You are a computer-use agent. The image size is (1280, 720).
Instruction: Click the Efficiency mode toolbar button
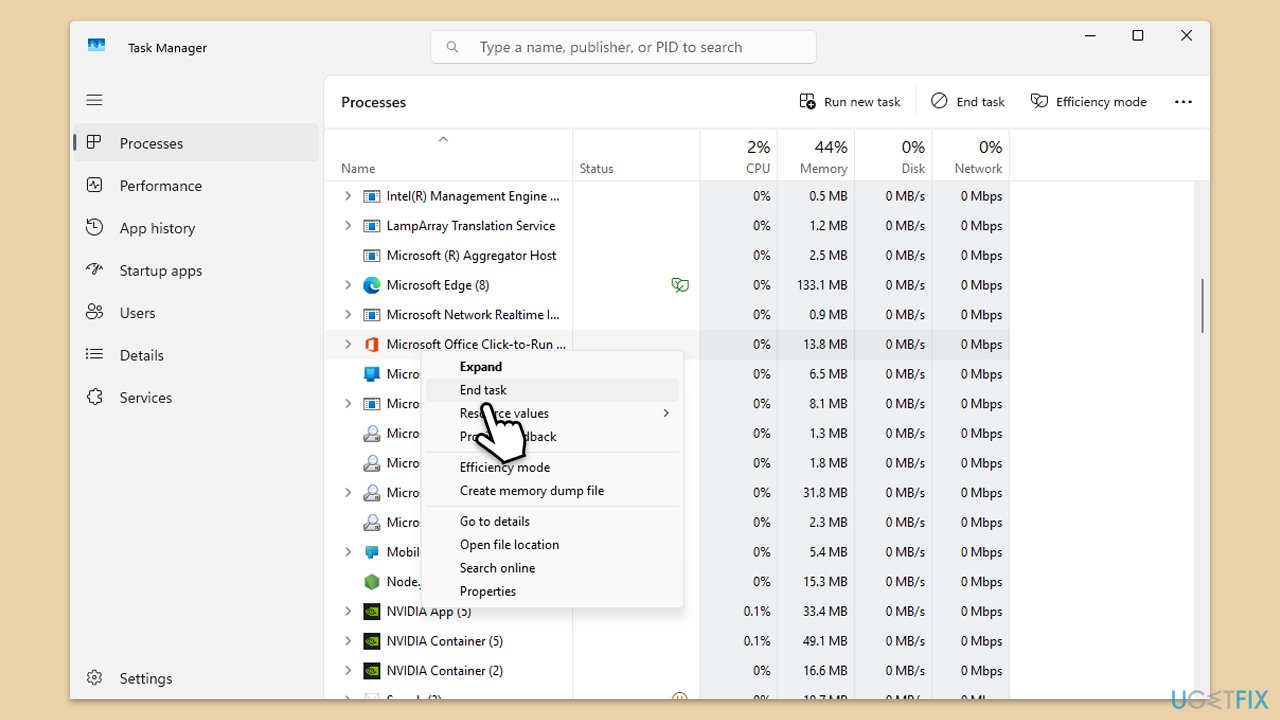tap(1088, 102)
